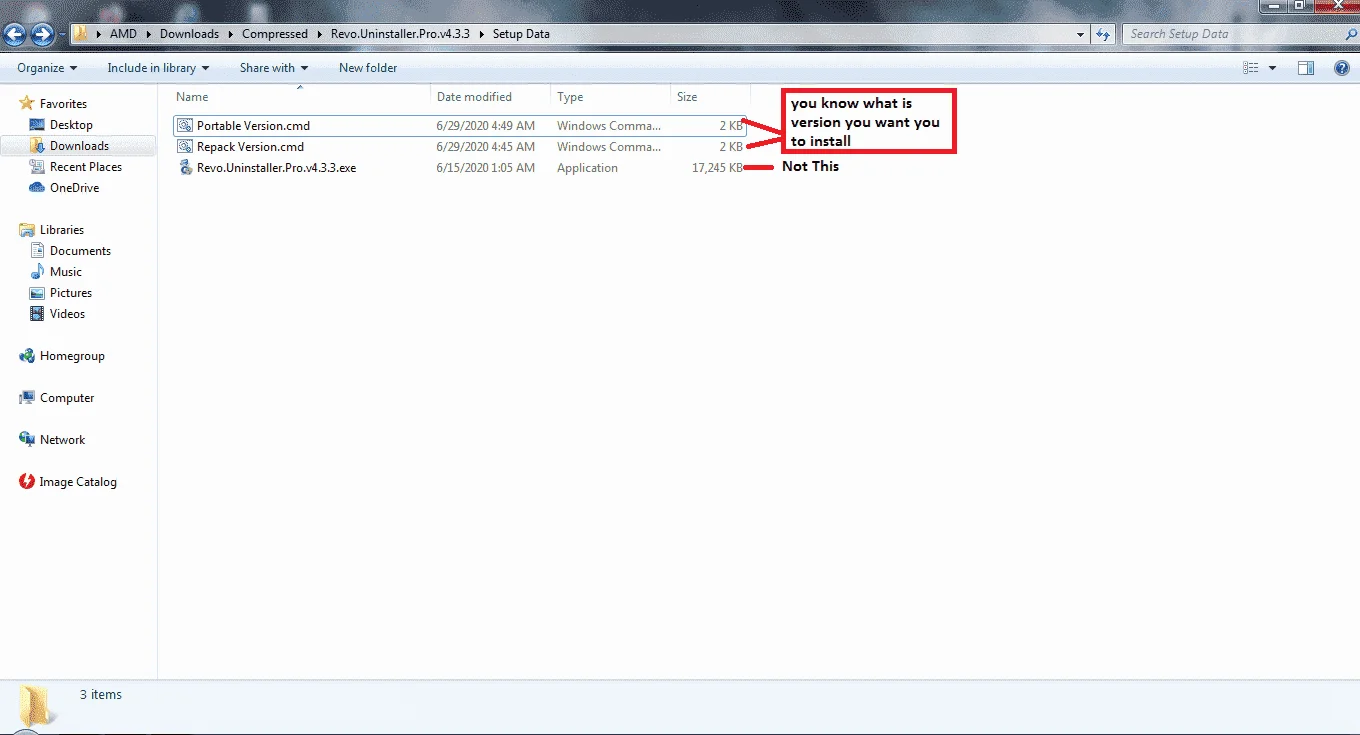Viewport: 1360px width, 735px height.
Task: Select Libraries in the navigation pane
Action: [x=62, y=230]
